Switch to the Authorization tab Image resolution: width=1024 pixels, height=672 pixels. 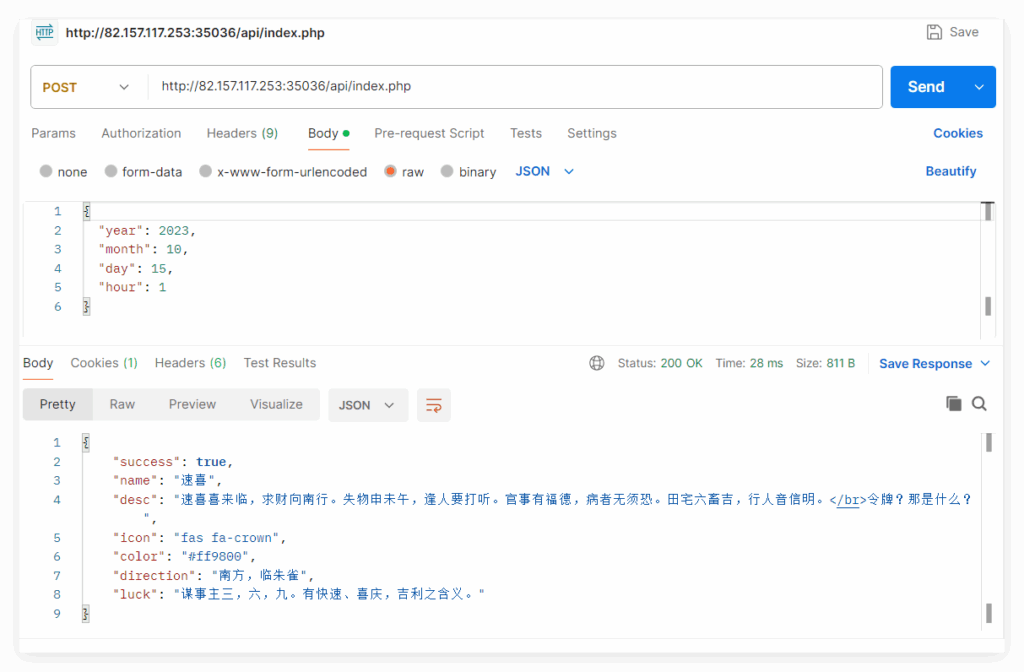click(141, 133)
